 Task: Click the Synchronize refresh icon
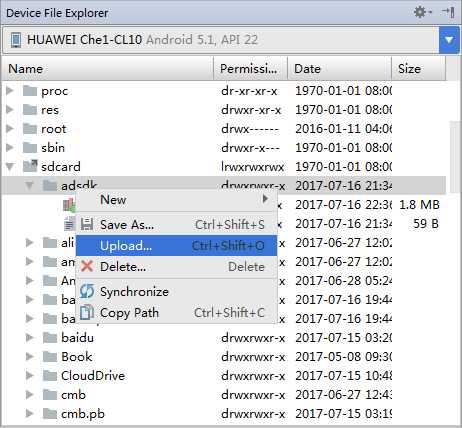87,291
